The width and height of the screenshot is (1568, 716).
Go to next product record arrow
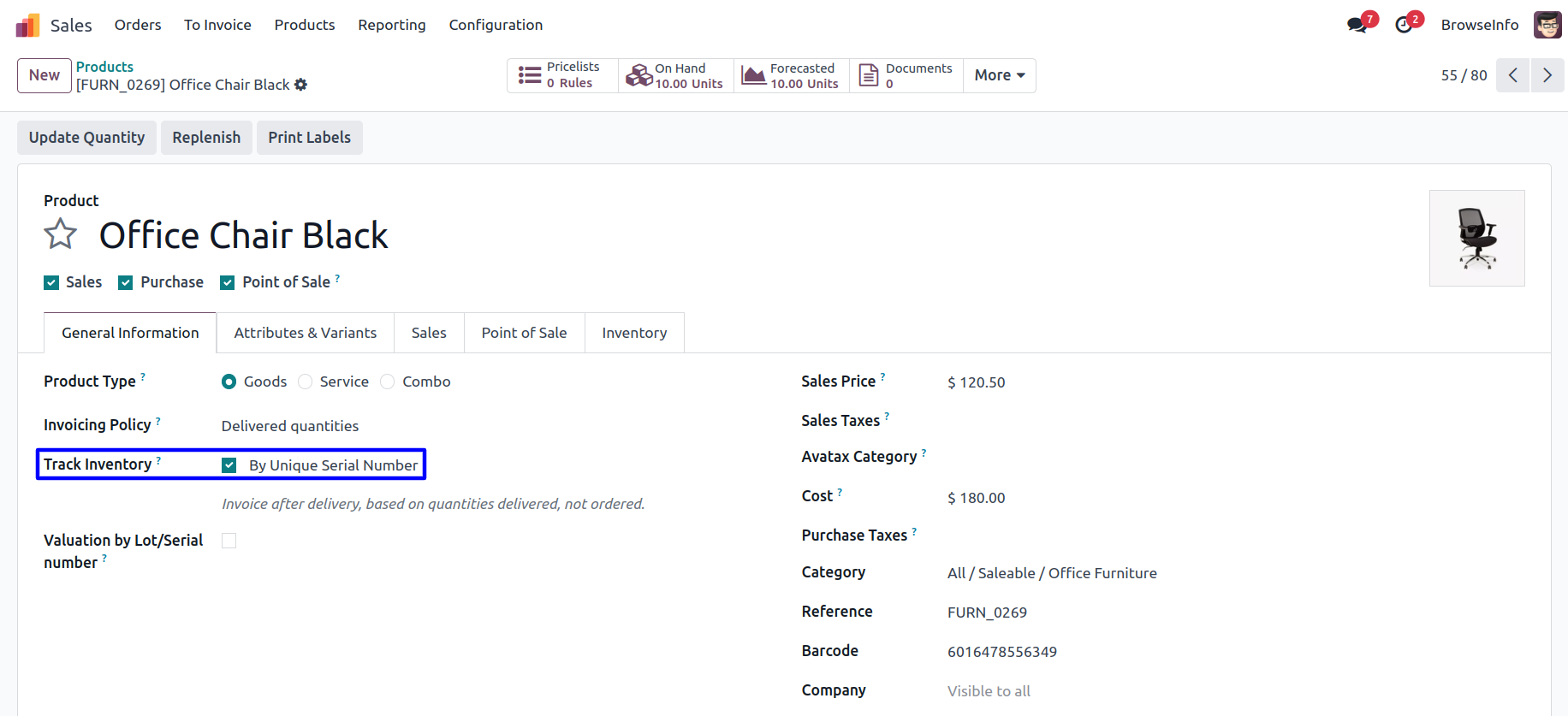click(x=1547, y=75)
